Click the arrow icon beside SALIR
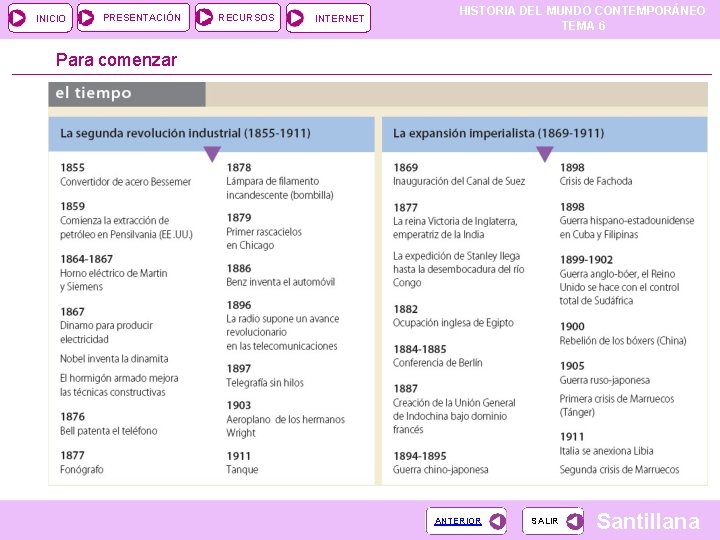The height and width of the screenshot is (540, 720). [574, 521]
